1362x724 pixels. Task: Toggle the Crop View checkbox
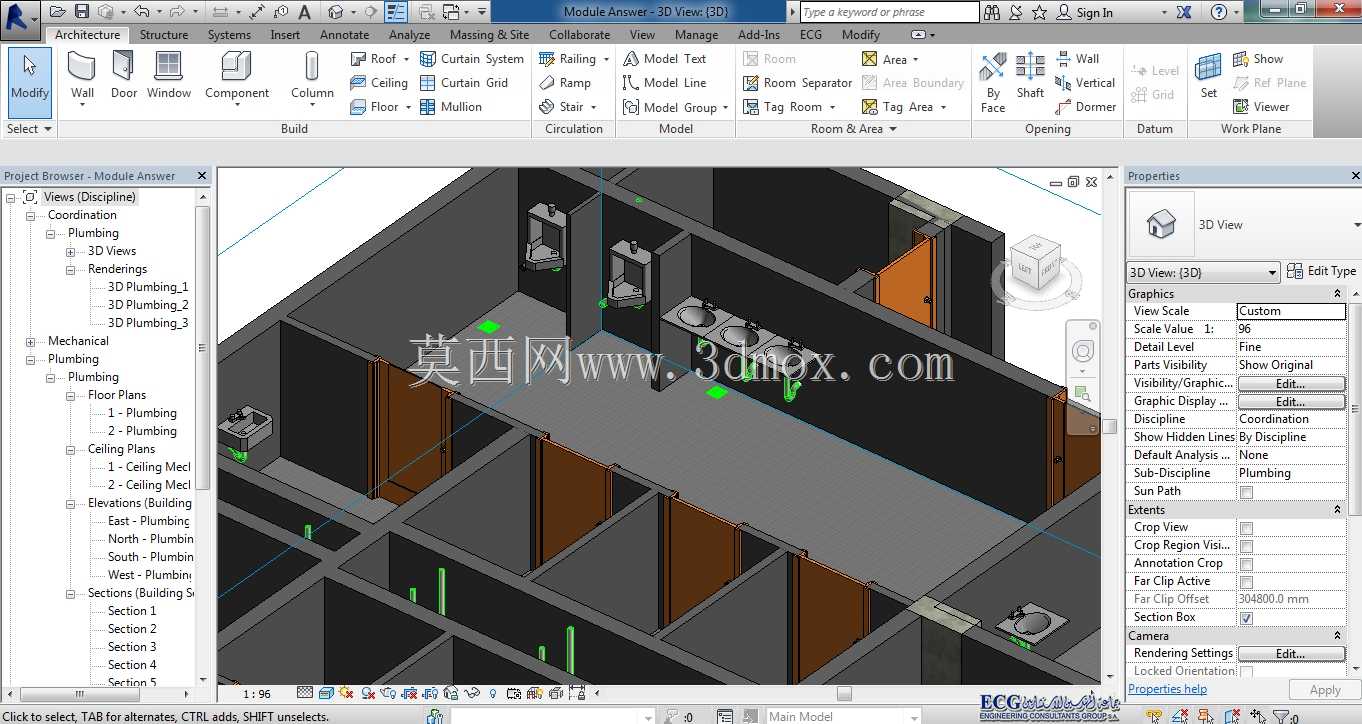coord(1246,528)
